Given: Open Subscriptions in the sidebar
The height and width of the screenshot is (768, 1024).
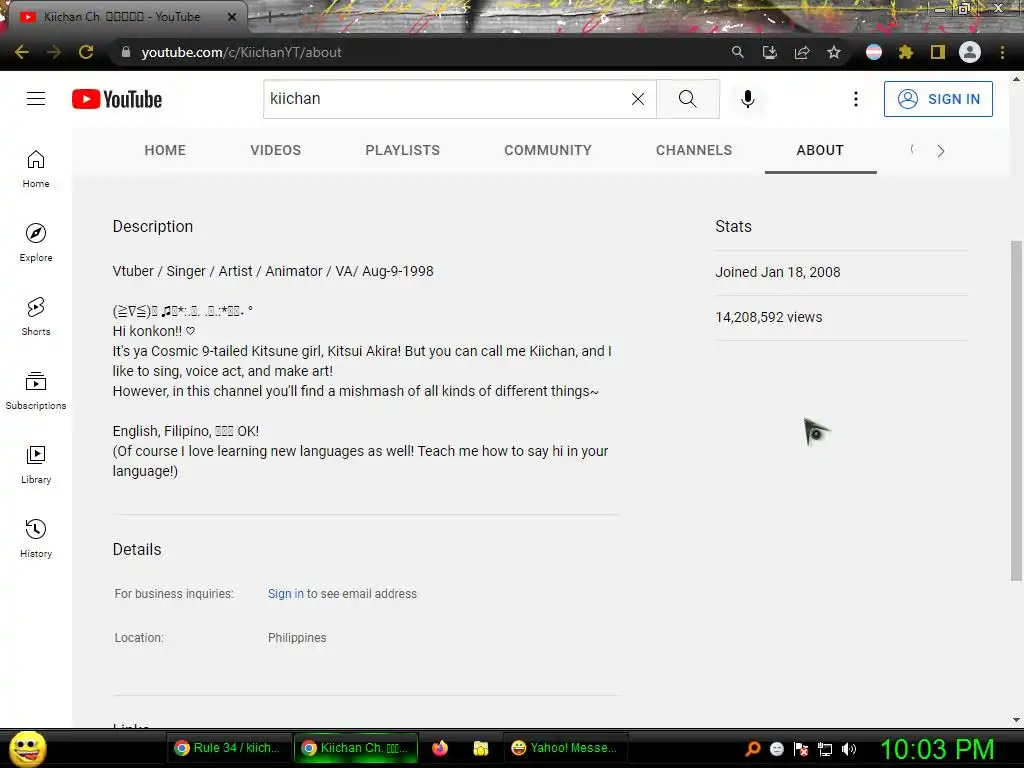Looking at the screenshot, I should pyautogui.click(x=36, y=391).
